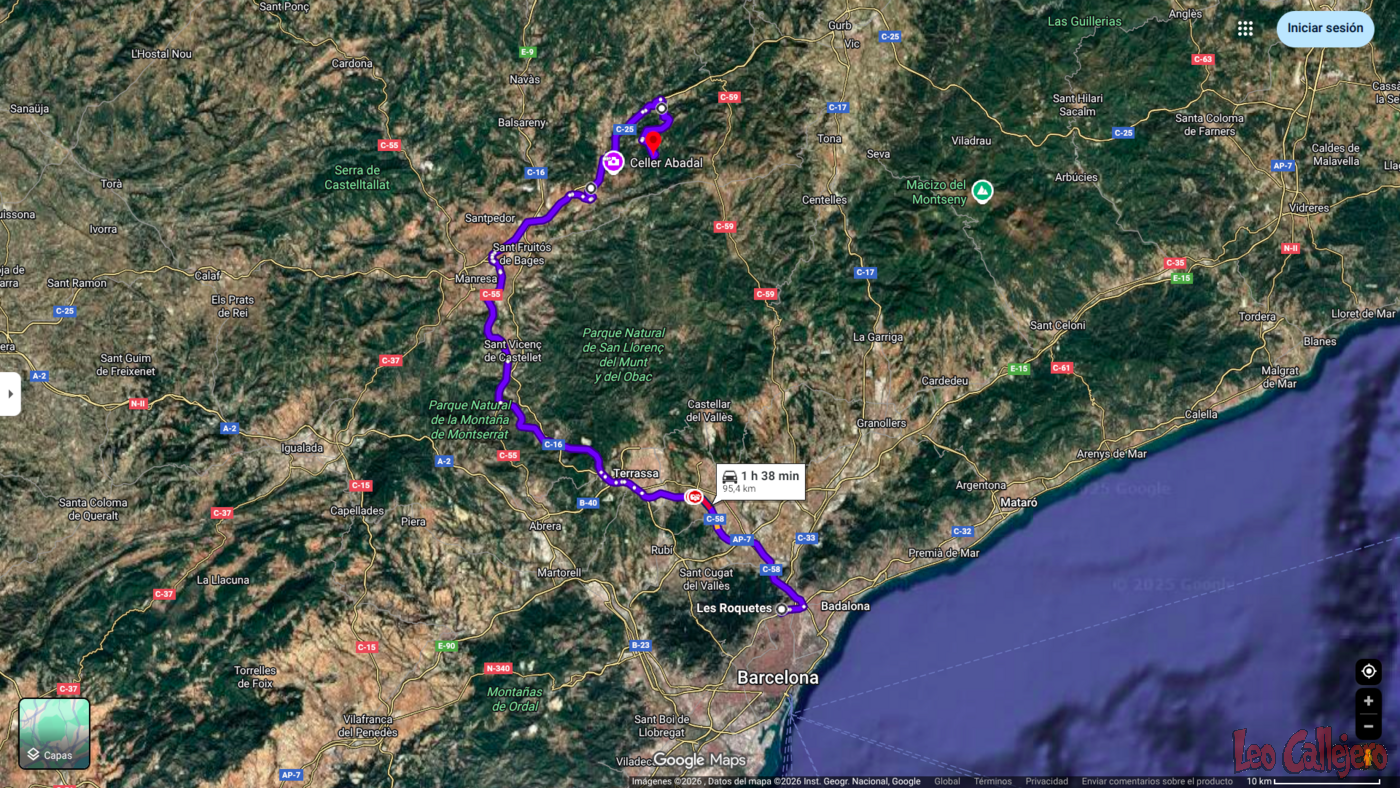Viewport: 1400px width, 788px height.
Task: Select the green Macizo del Montseny marker
Action: 983,190
